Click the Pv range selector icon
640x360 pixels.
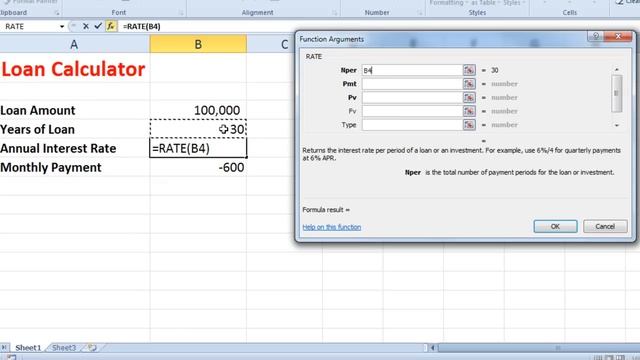[x=469, y=97]
